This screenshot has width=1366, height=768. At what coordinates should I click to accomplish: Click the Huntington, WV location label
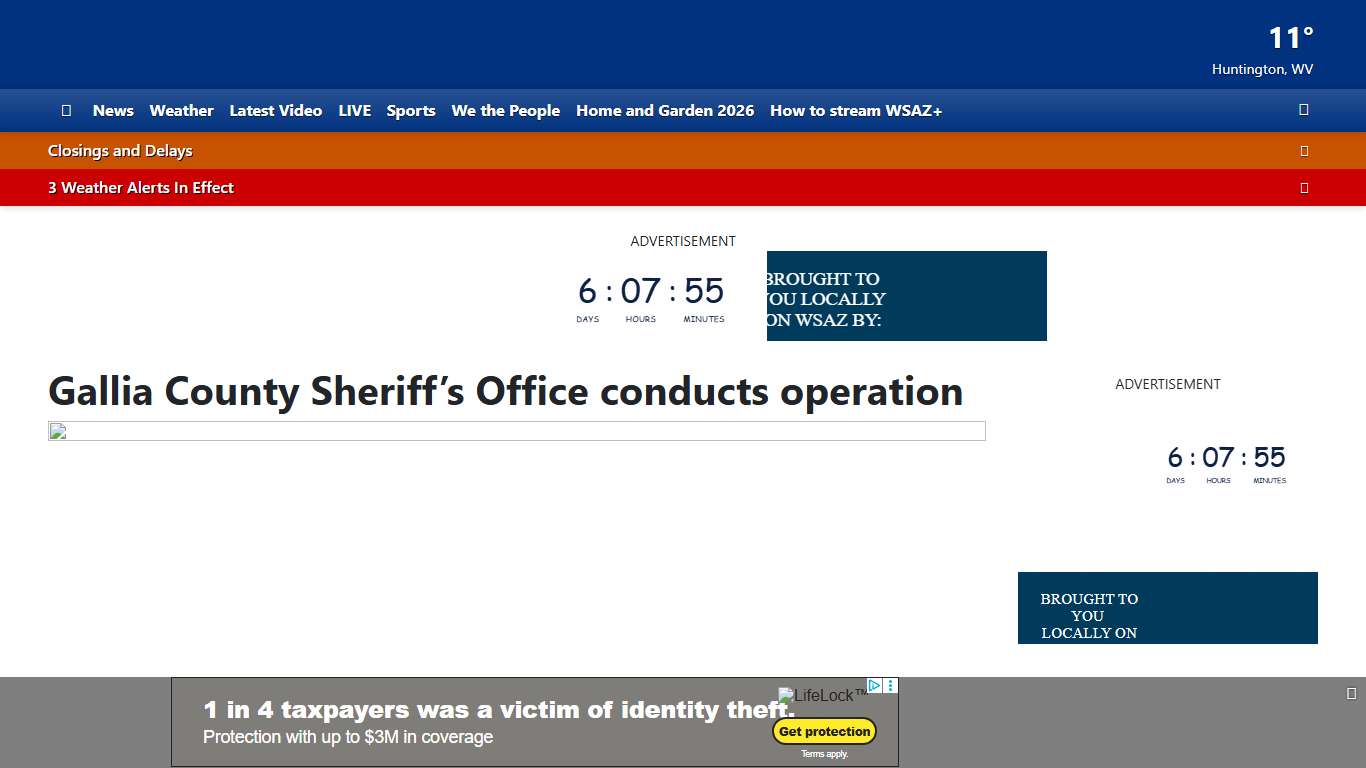click(x=1262, y=69)
